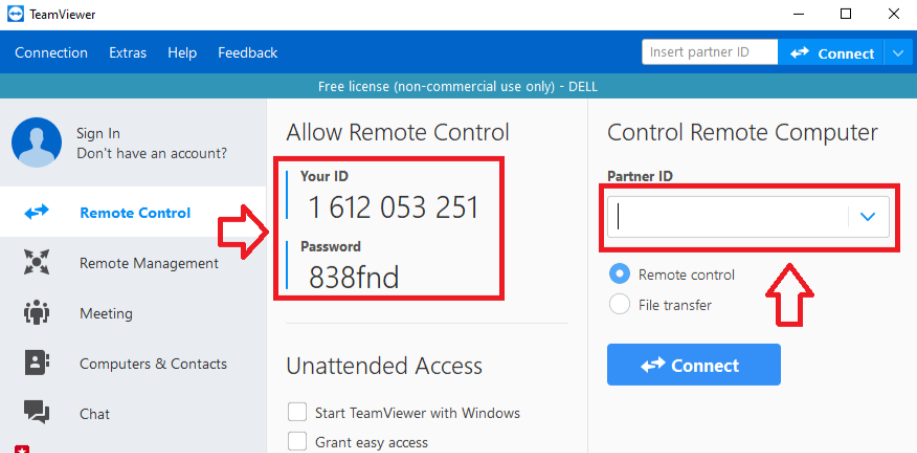
Task: Open the Extras menu
Action: click(x=127, y=53)
